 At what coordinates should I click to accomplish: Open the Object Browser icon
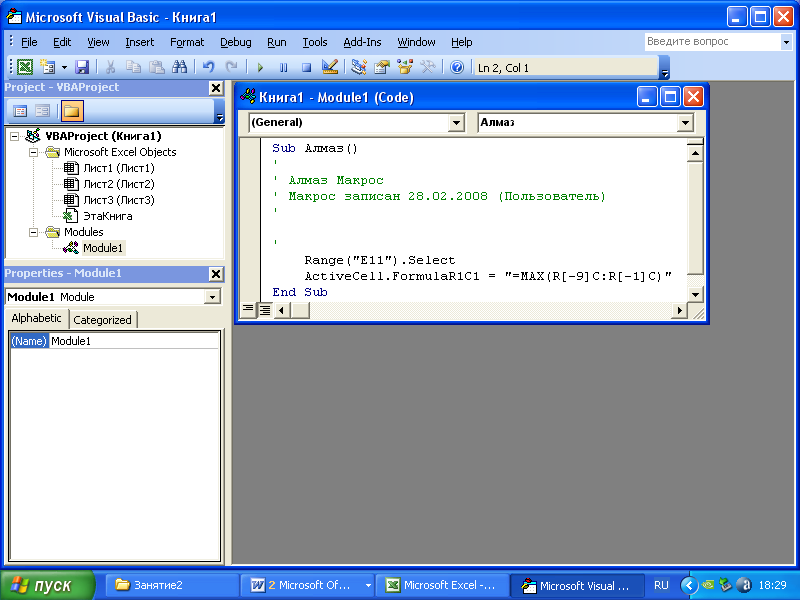coord(404,67)
